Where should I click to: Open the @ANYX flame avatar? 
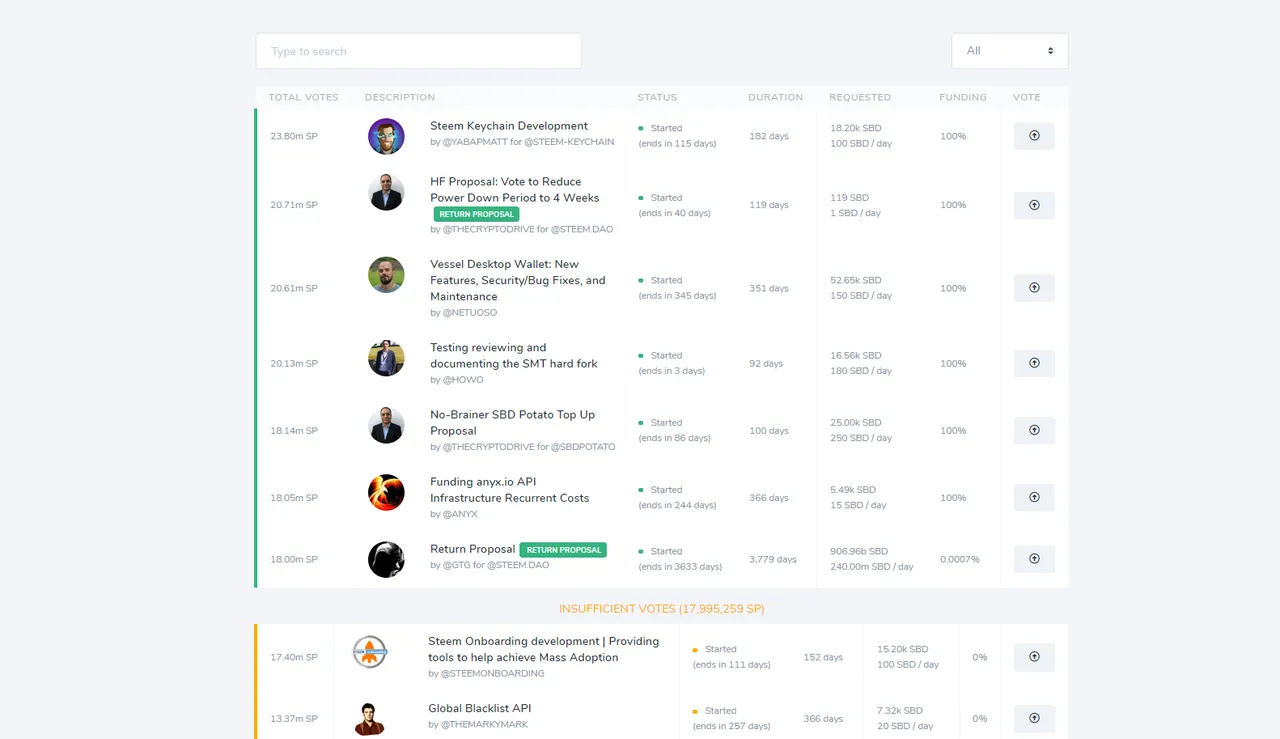coord(386,492)
